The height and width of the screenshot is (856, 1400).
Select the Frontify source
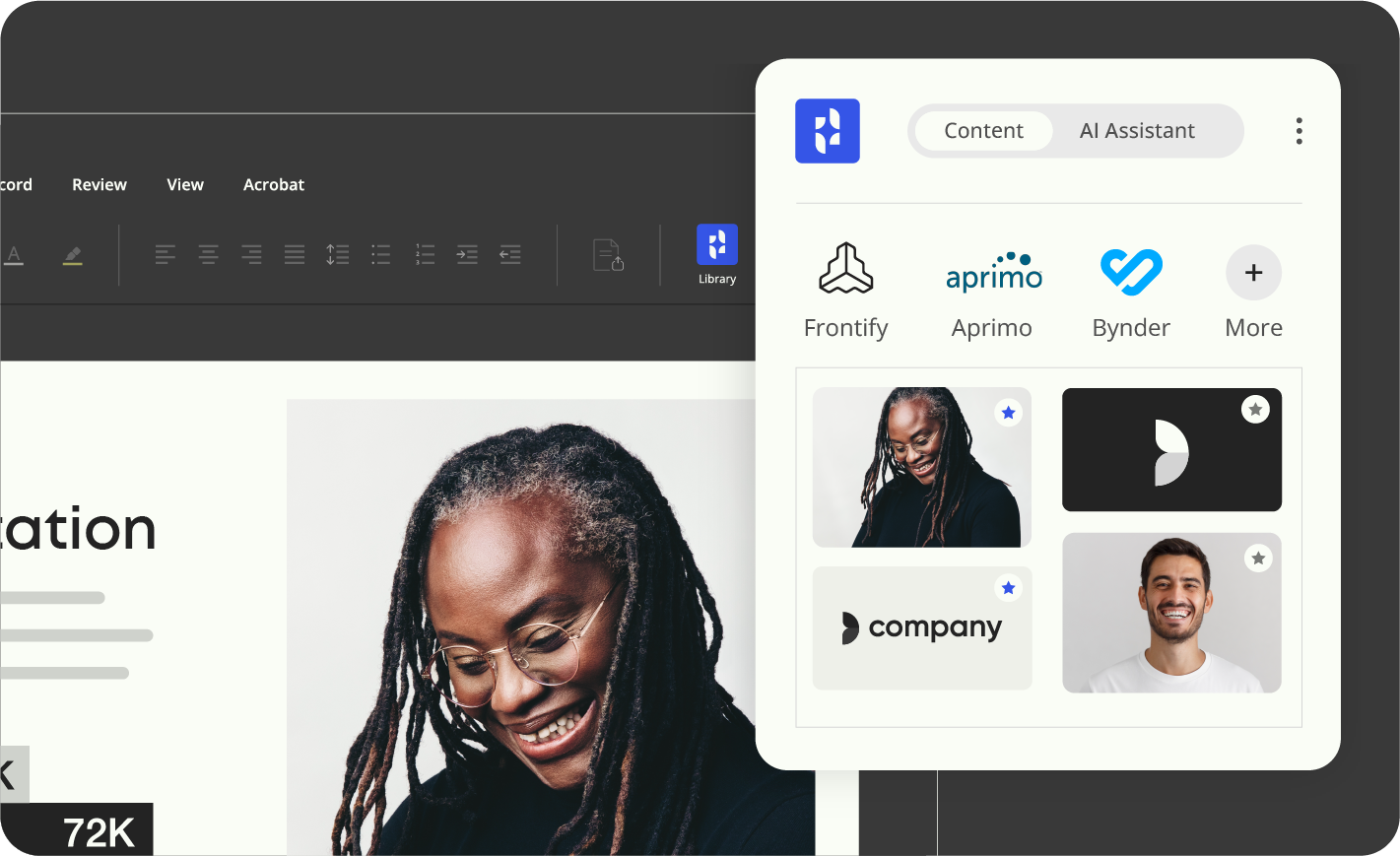(x=846, y=292)
